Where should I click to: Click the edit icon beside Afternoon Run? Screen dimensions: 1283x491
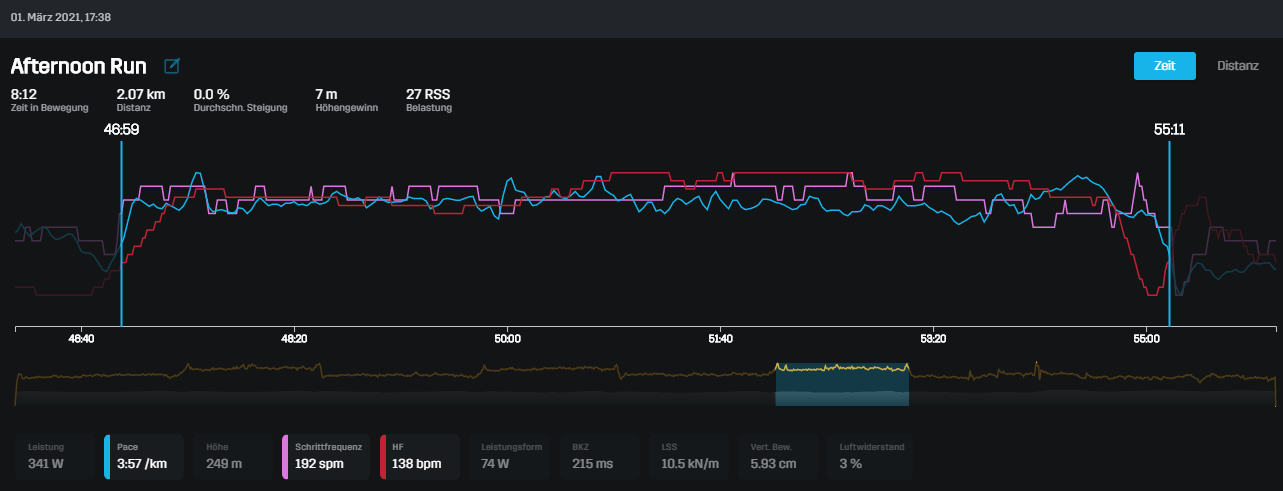point(172,66)
